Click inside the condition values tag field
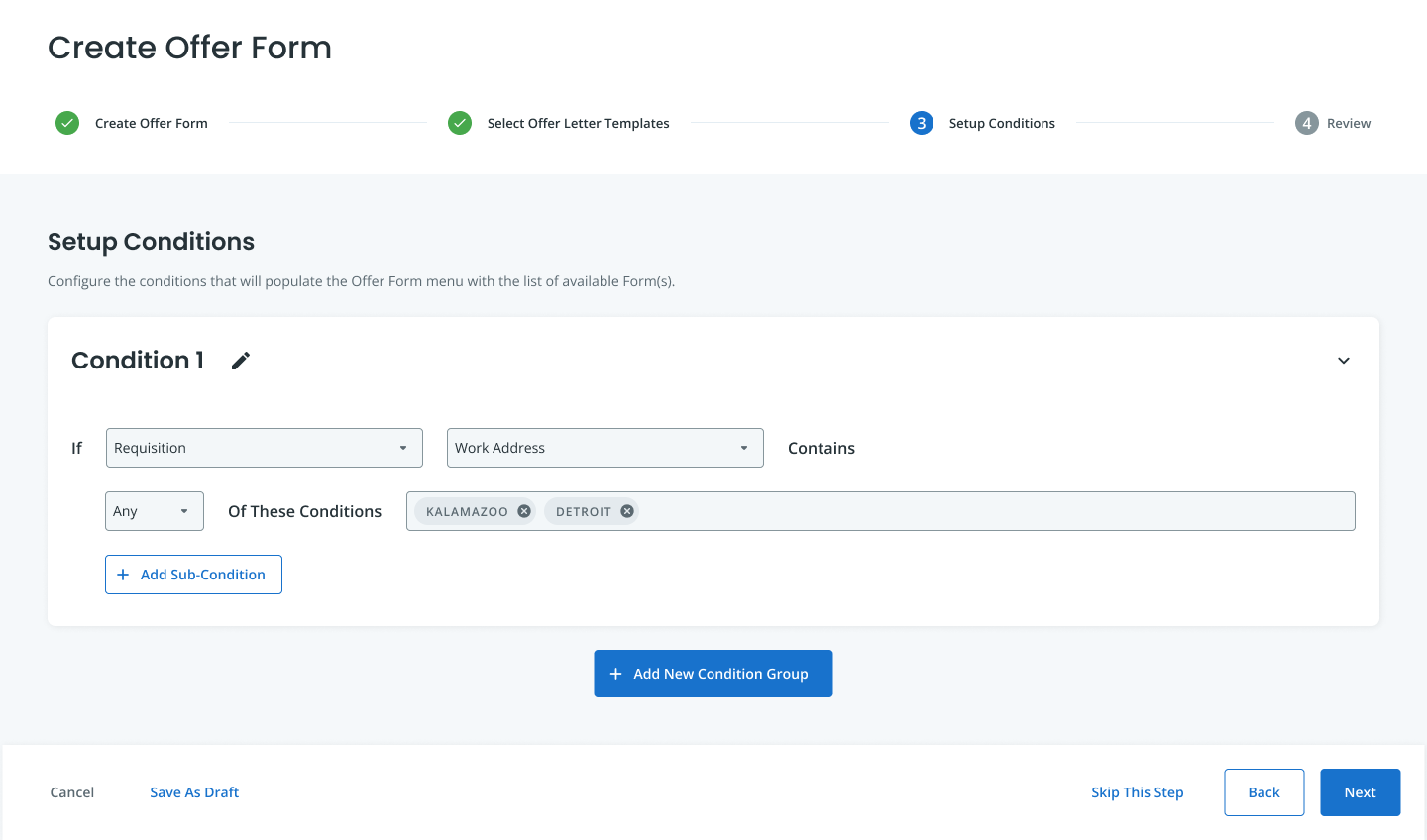Screen dimensions: 1427x840 pos(991,511)
